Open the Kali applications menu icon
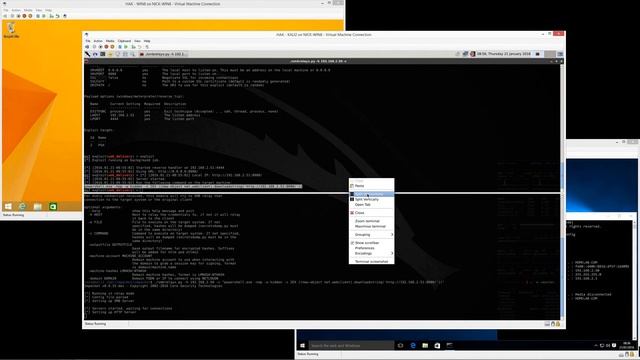The height and width of the screenshot is (360, 640). (87, 54)
